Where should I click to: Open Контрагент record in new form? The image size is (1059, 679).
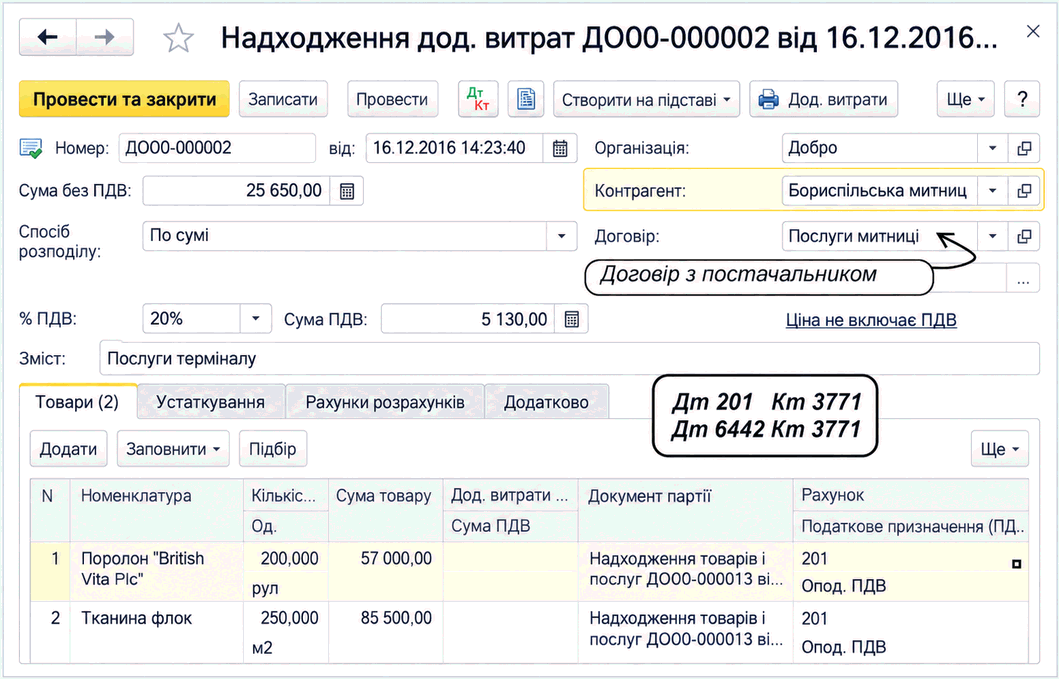coord(1024,191)
